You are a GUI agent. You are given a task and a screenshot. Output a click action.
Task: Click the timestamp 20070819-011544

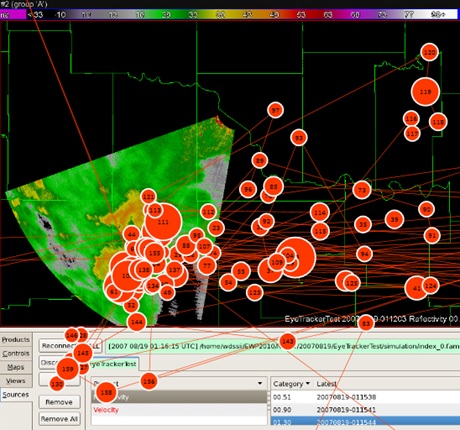(346, 422)
